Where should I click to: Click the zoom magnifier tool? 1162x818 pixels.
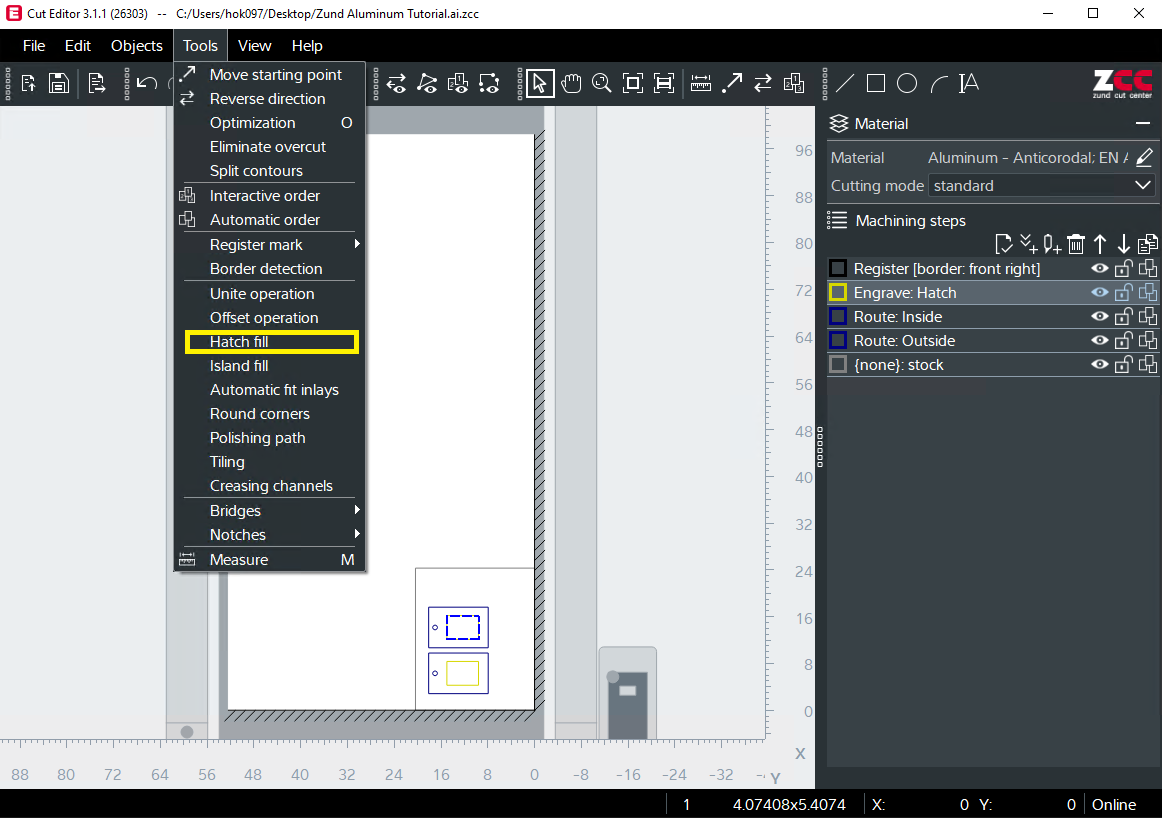click(602, 83)
